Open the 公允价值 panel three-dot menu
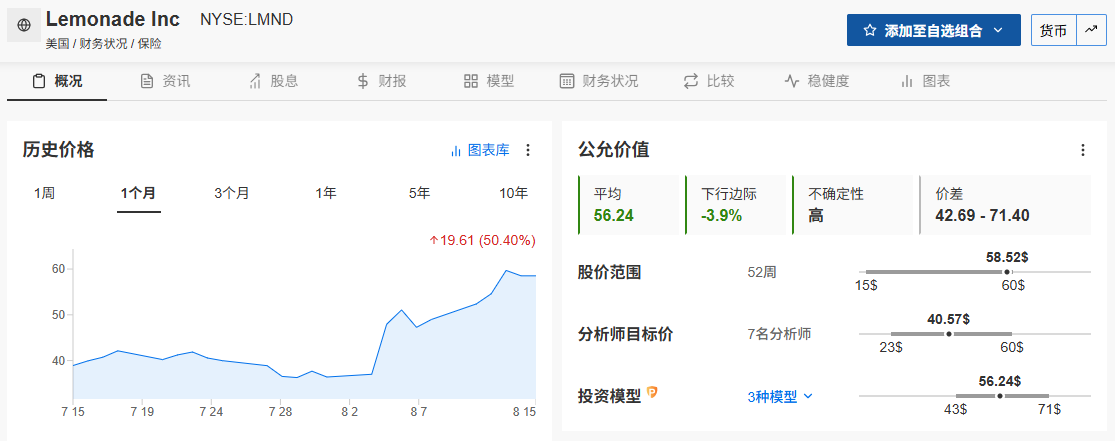Viewport: 1115px width, 441px height. click(1082, 150)
